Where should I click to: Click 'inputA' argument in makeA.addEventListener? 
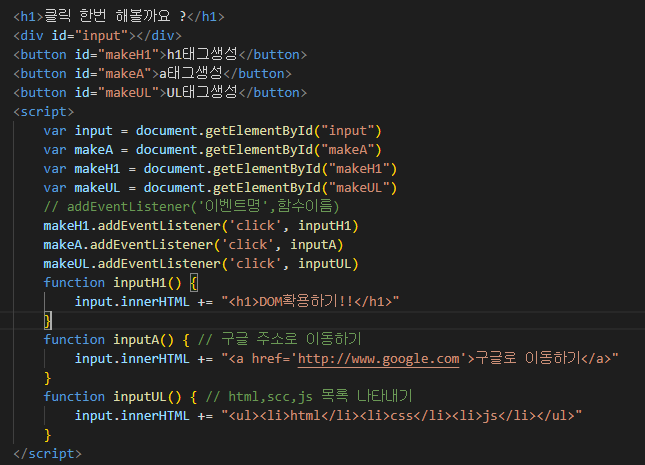click(x=313, y=244)
